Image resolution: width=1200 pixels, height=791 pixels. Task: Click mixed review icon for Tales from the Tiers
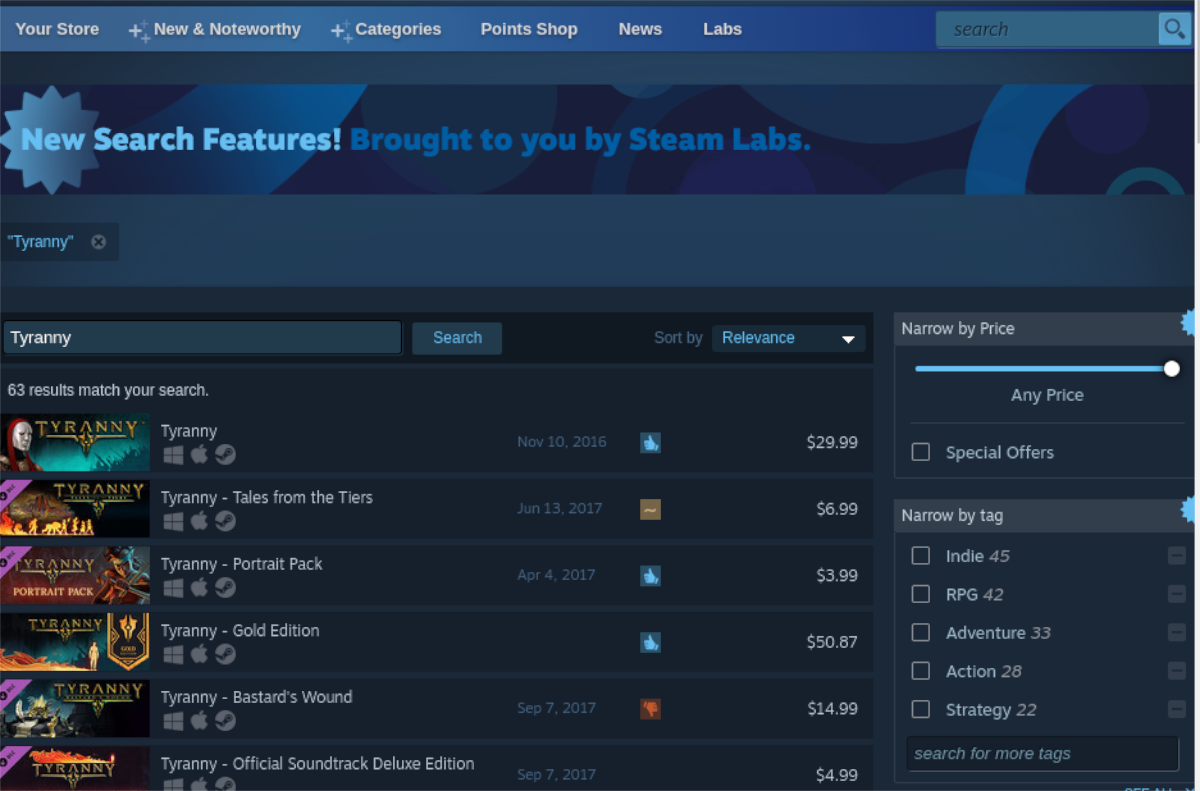pyautogui.click(x=650, y=509)
